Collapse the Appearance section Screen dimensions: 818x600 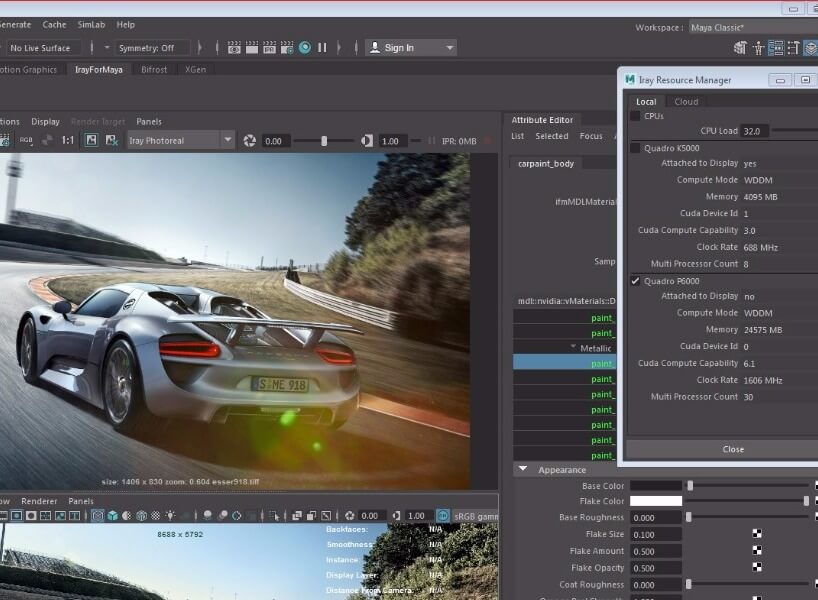[x=522, y=469]
